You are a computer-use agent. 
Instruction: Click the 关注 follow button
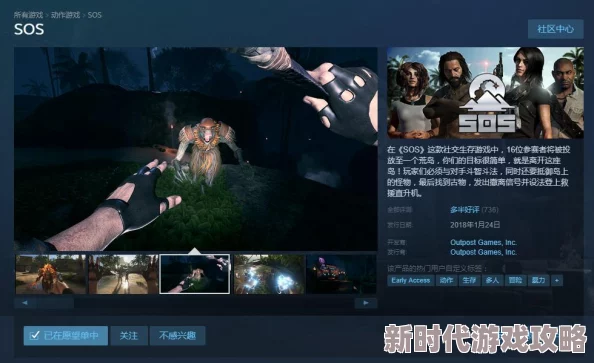129,336
